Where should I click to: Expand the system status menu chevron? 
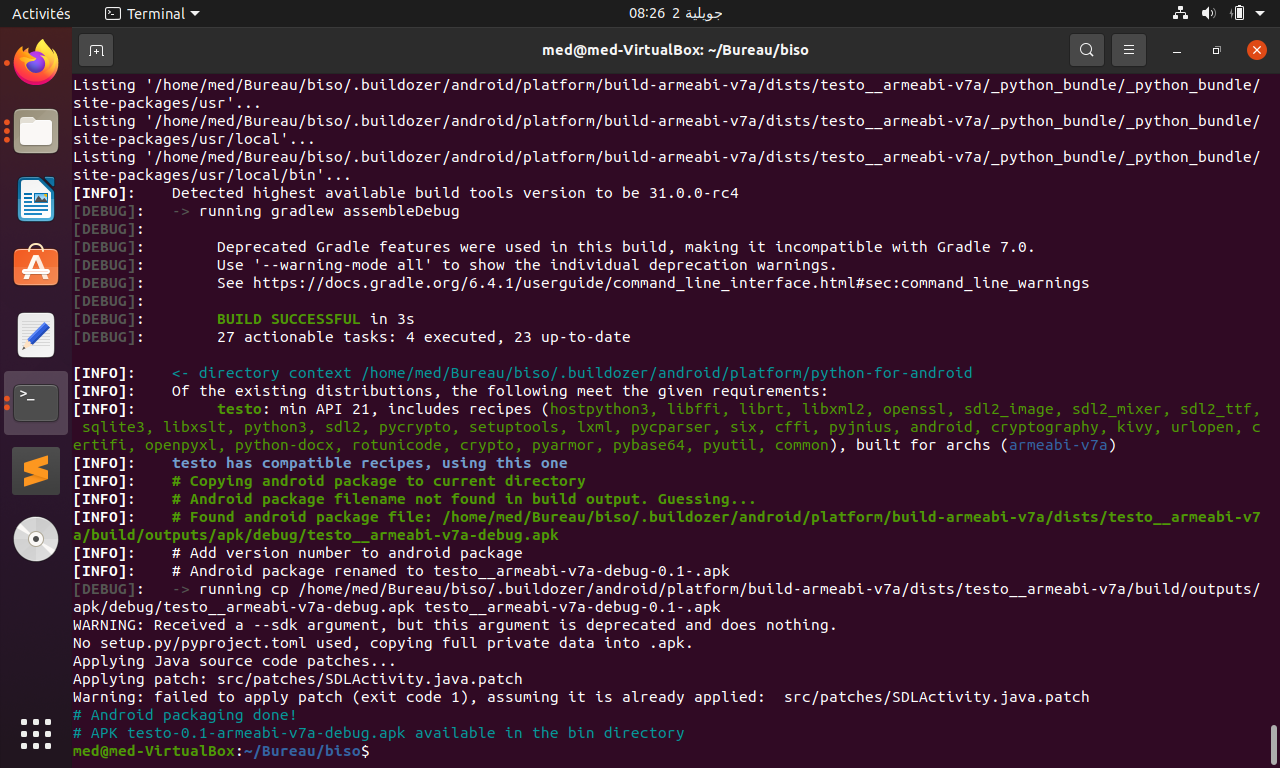click(1262, 13)
